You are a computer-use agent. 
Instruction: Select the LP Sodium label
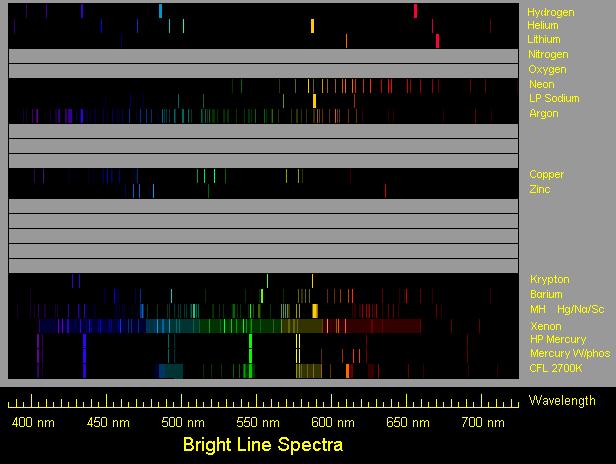coord(554,98)
